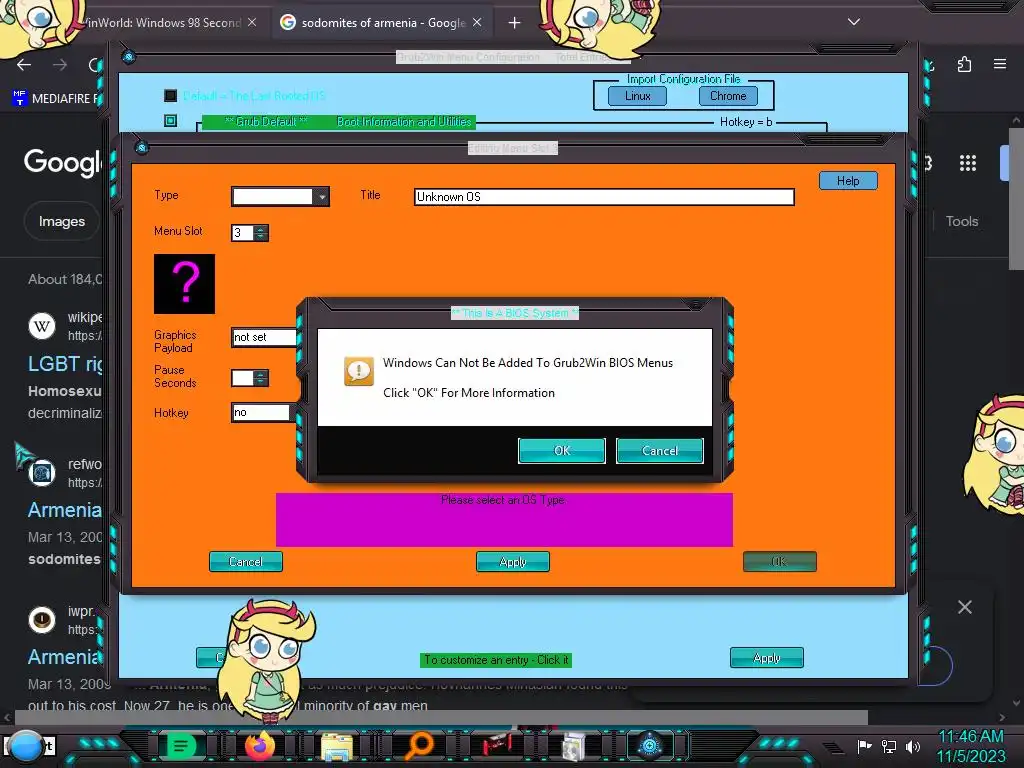
Task: Close the Google search tab
Action: click(477, 22)
